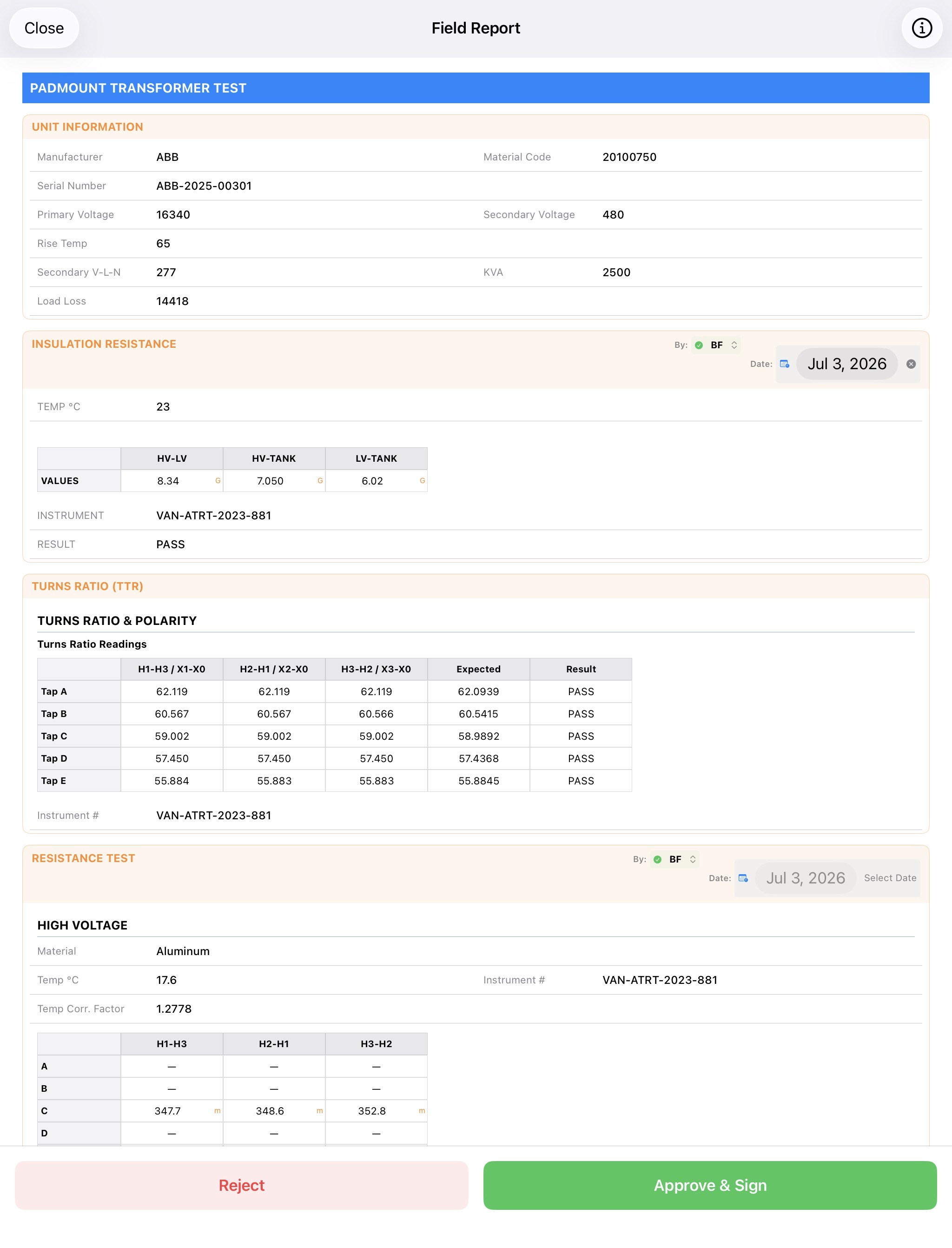This screenshot has height=1248, width=952.
Task: Expand Insulation Resistance By BF selector
Action: coord(716,345)
